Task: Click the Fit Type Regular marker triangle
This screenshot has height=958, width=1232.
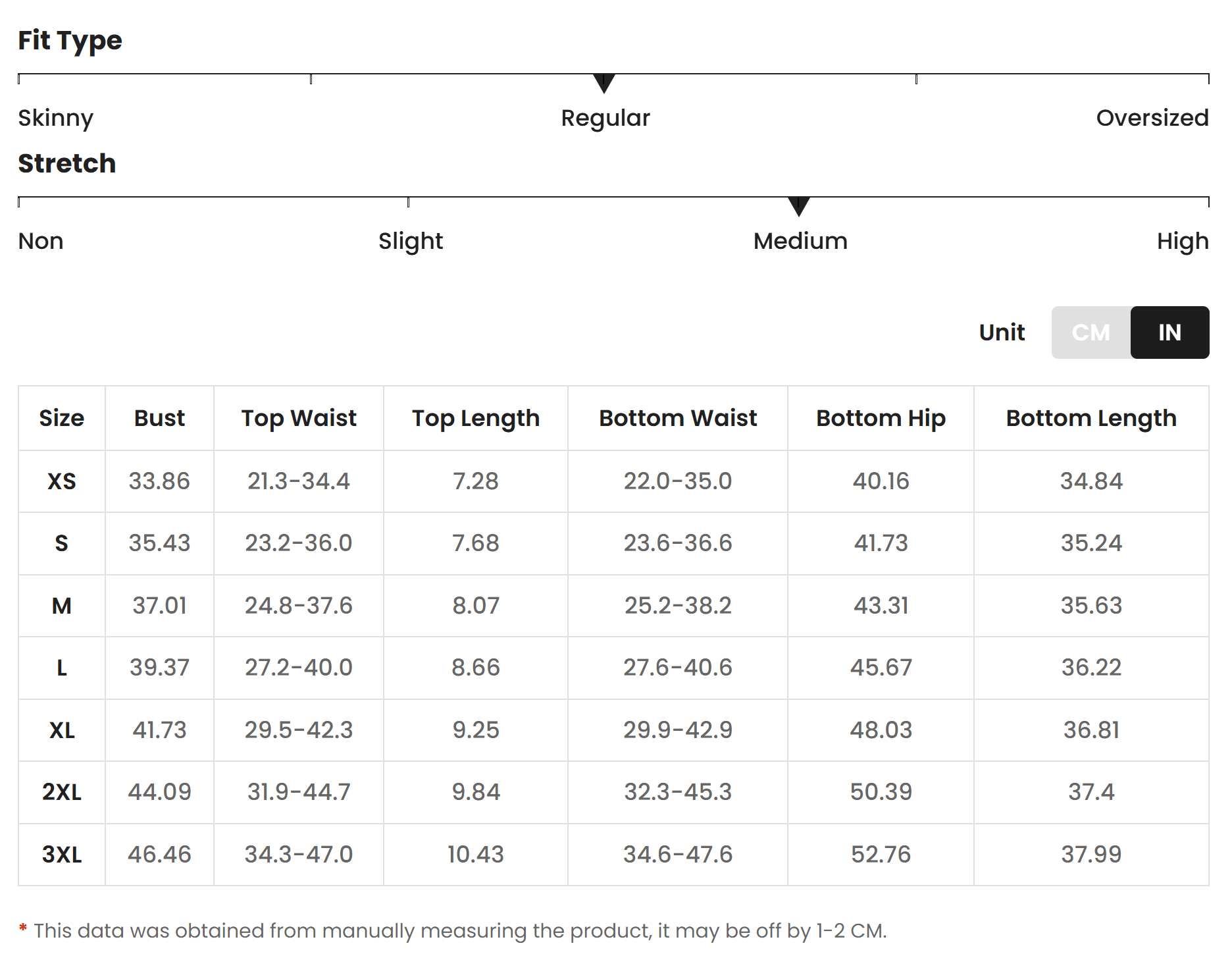Action: [x=603, y=84]
